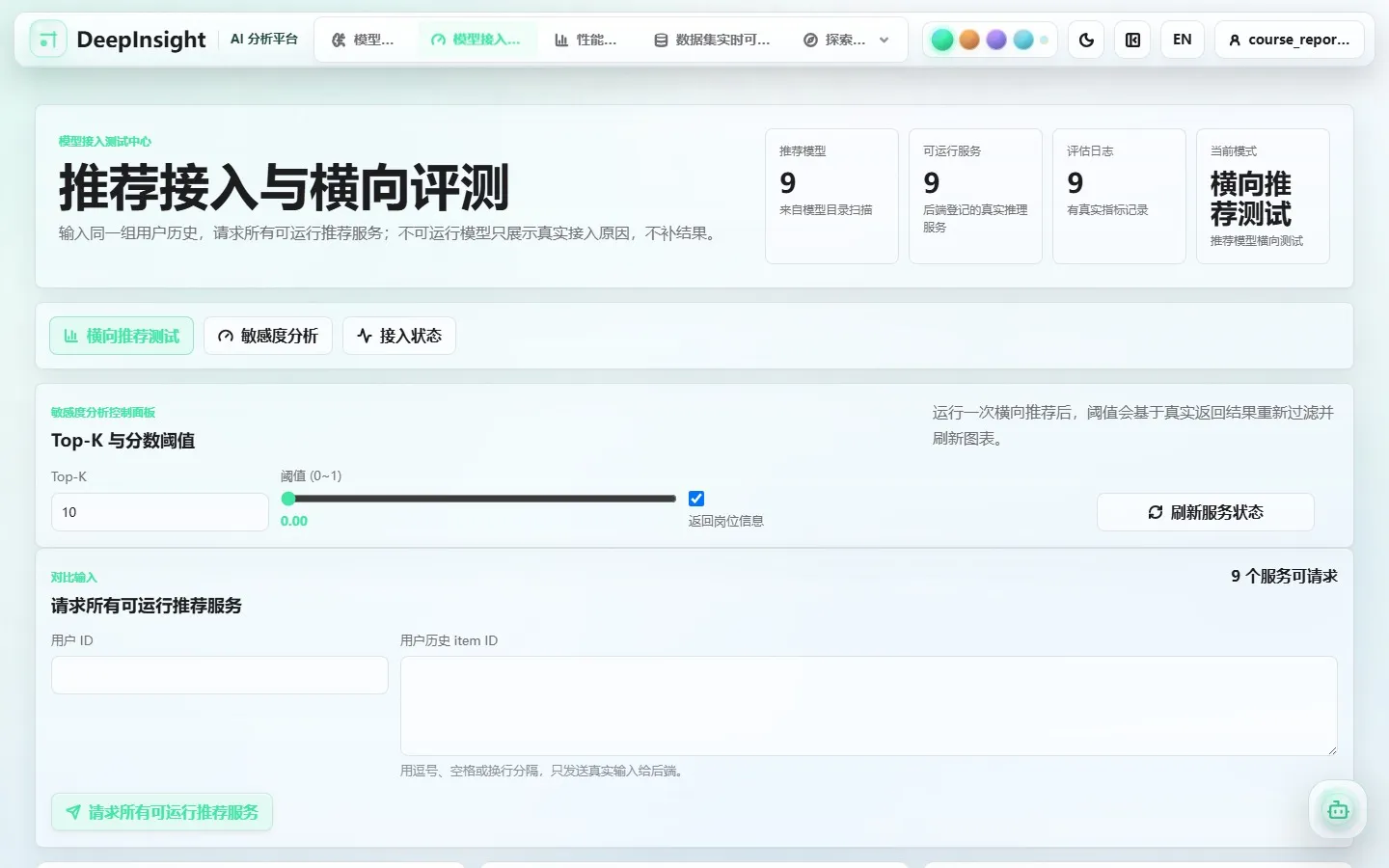Screen dimensions: 1389x868
Task: Click the 阈值 threshold slider track
Action: [478, 499]
